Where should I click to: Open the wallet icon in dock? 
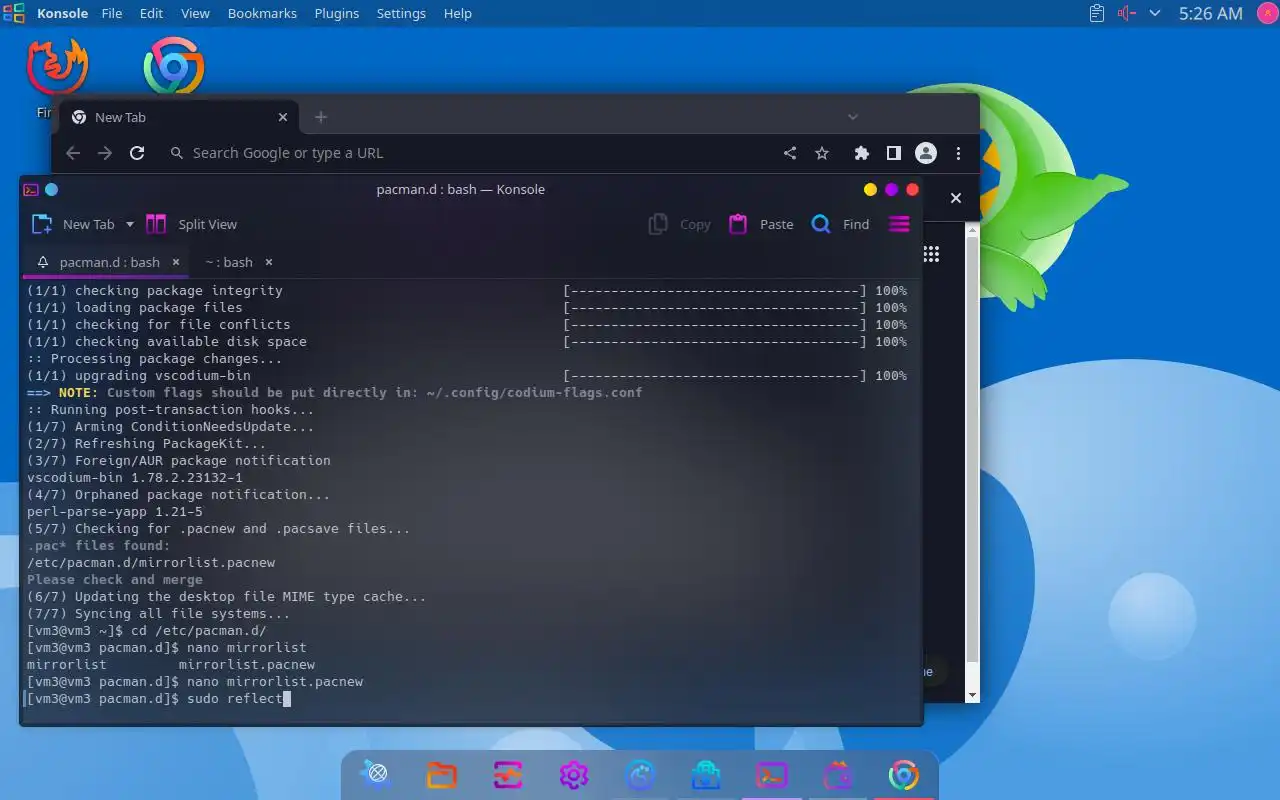point(838,774)
